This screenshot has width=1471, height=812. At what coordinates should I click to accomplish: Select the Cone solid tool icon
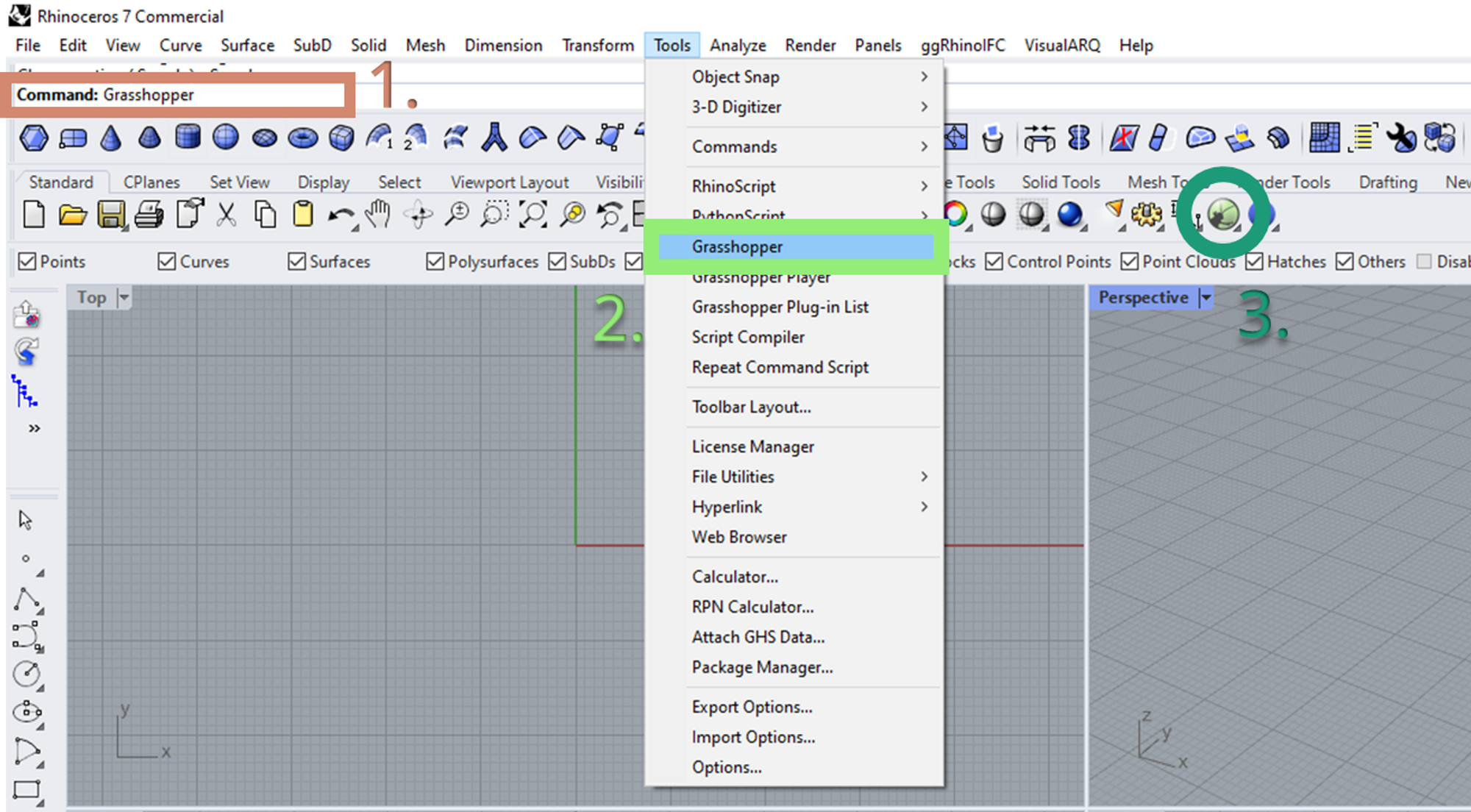tap(110, 138)
